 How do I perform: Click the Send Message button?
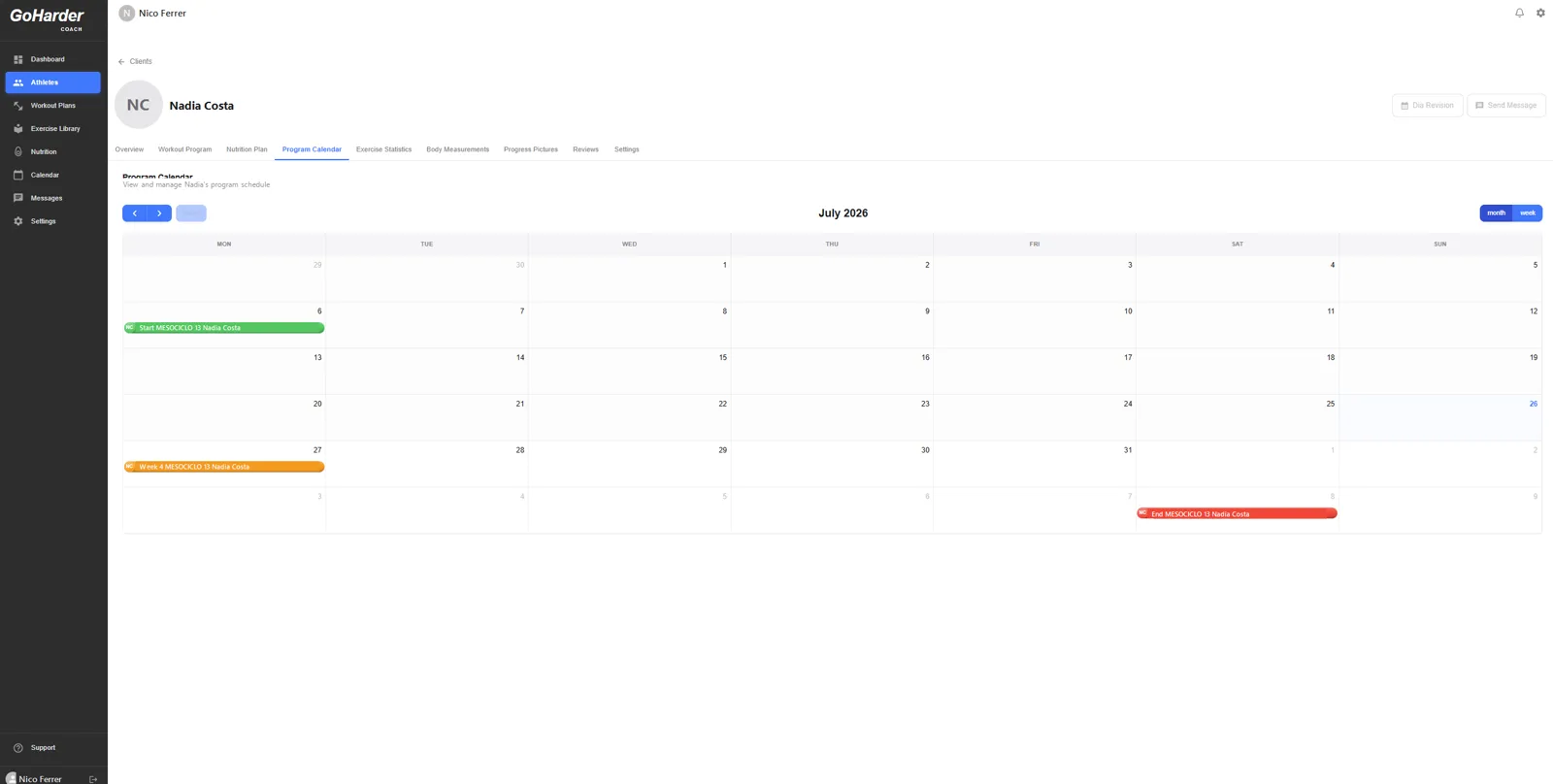(1506, 105)
